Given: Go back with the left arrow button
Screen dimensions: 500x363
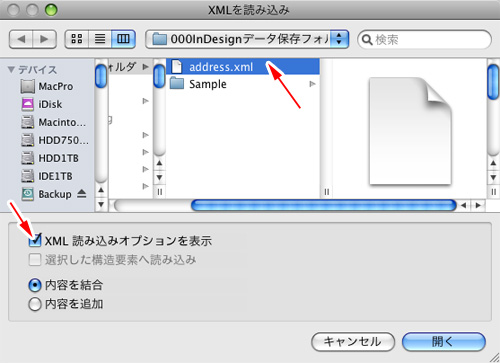Looking at the screenshot, I should (x=21, y=39).
